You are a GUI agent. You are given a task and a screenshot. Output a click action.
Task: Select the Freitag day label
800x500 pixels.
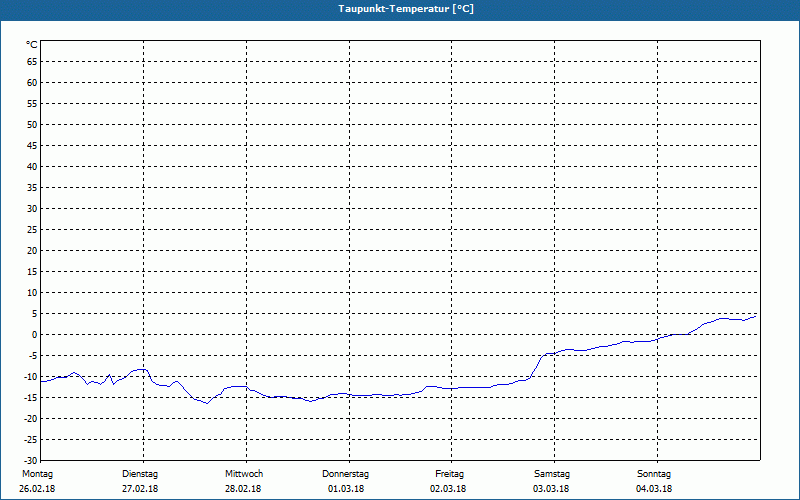[449, 474]
